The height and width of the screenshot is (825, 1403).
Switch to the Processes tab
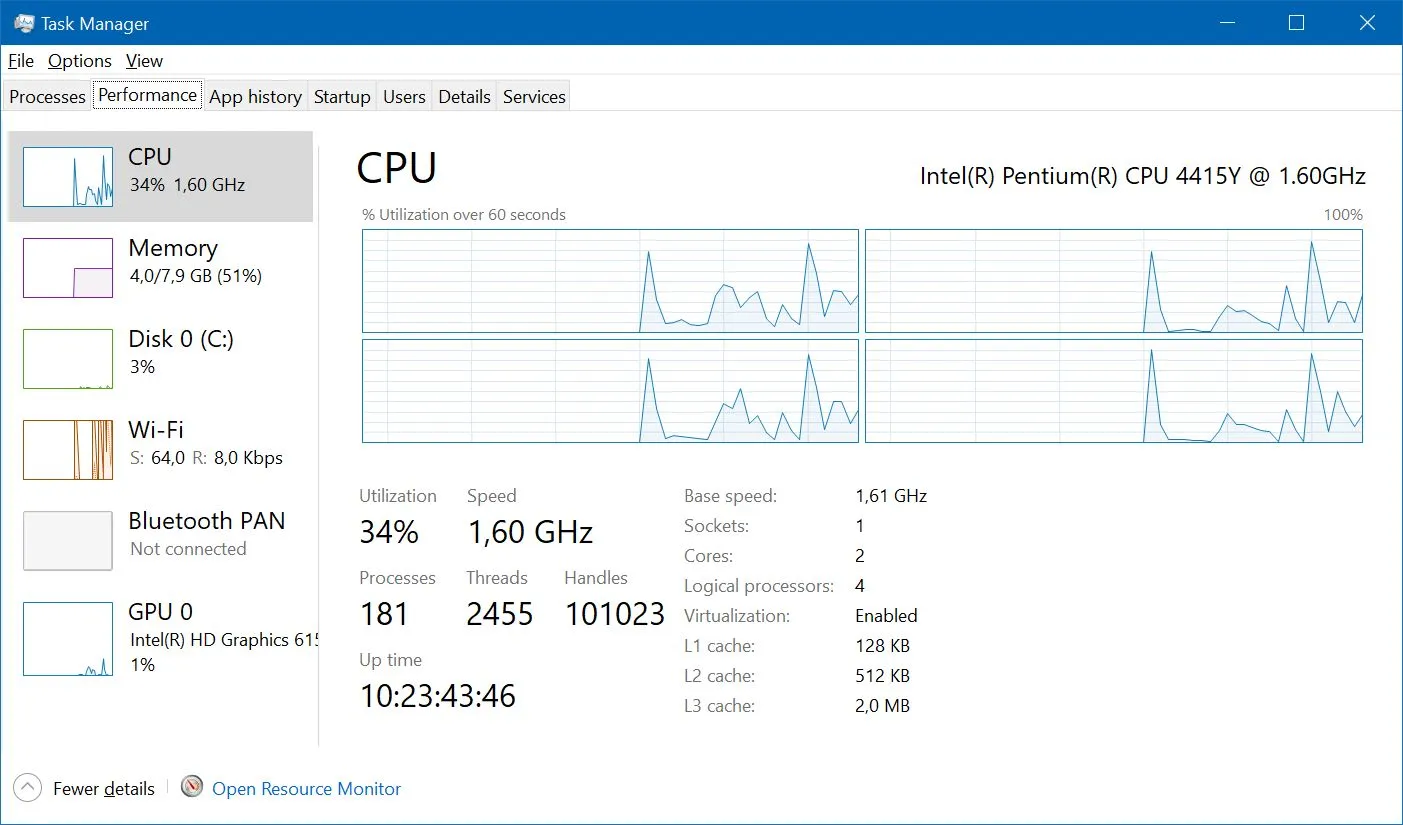(x=47, y=97)
